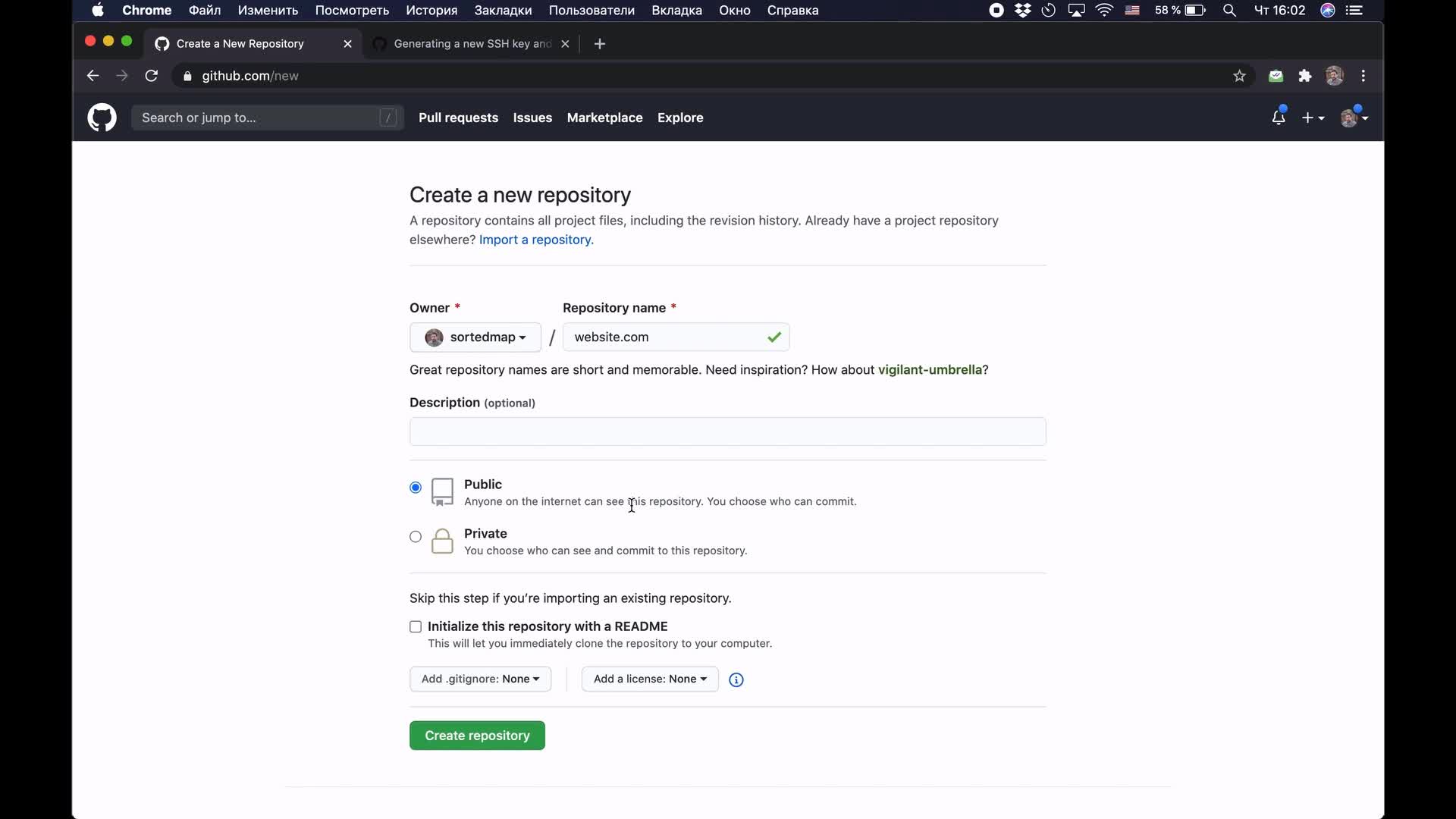Click the Wi-Fi status icon
The height and width of the screenshot is (819, 1456).
[1104, 11]
